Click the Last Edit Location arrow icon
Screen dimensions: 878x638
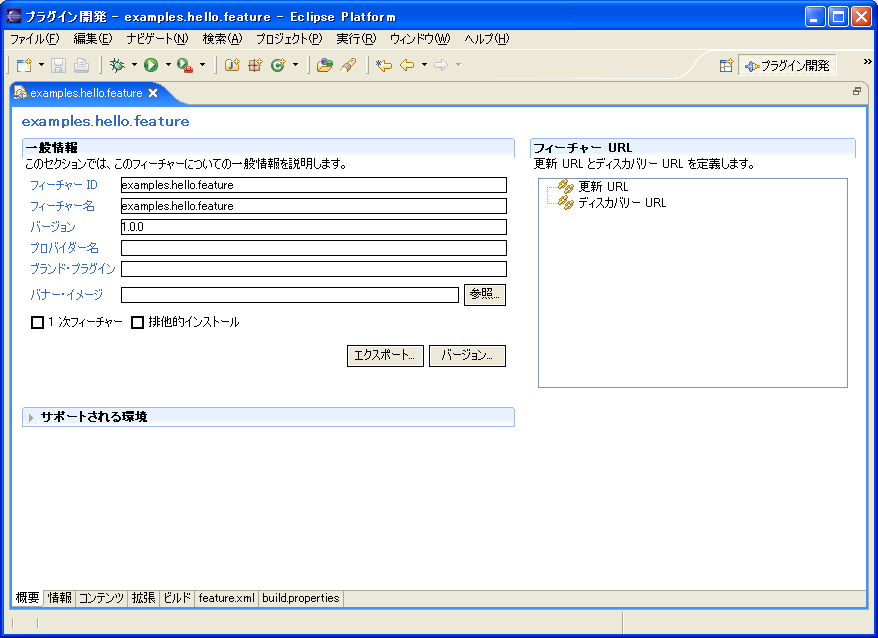[383, 65]
